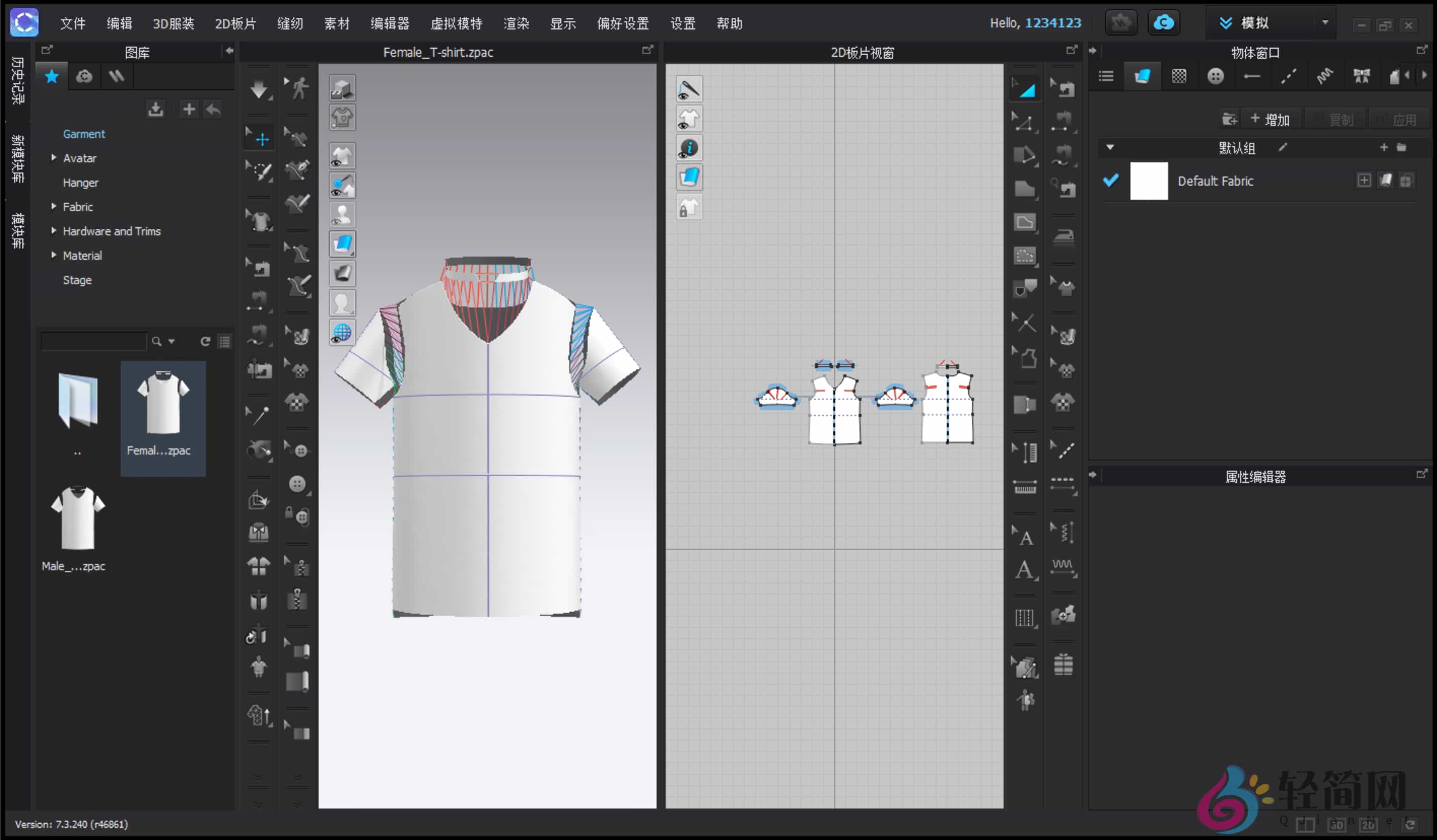
Task: Select the Select/Move tool with blue cross
Action: coord(261,138)
